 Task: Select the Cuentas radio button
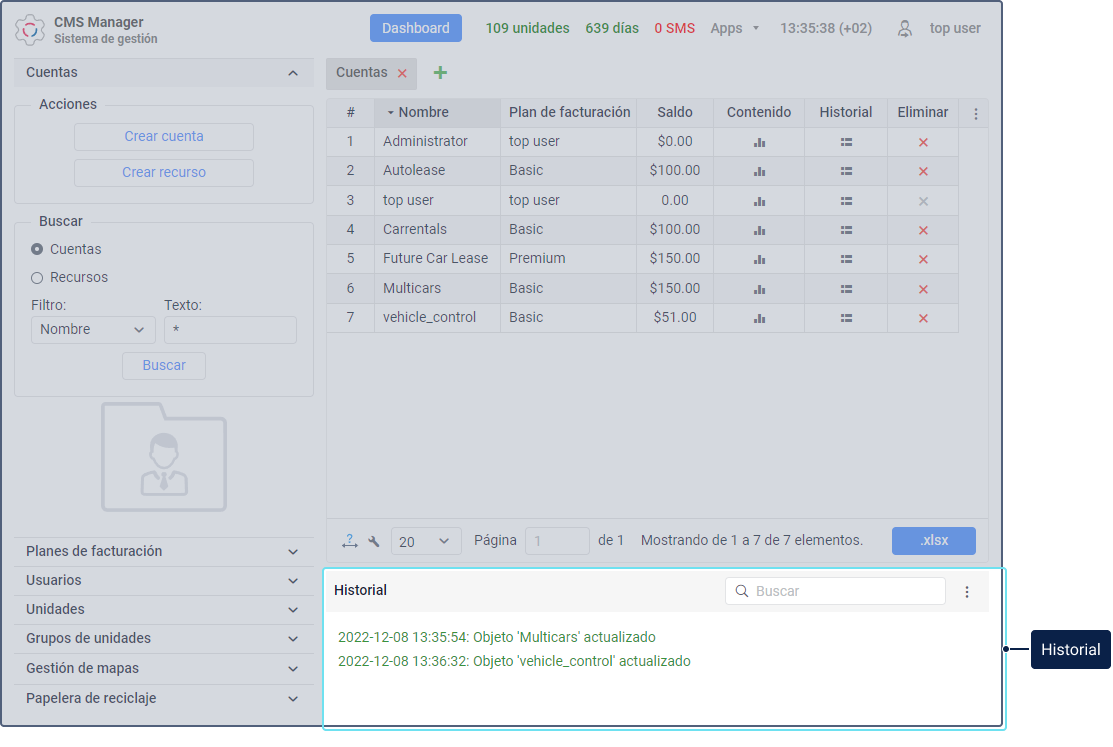point(37,249)
